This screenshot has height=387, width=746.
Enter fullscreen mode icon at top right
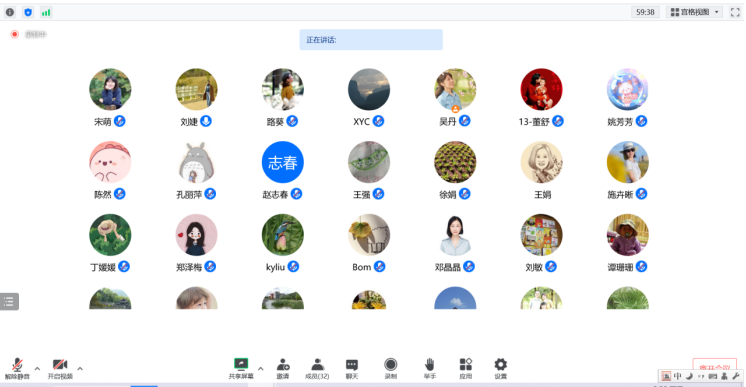735,12
